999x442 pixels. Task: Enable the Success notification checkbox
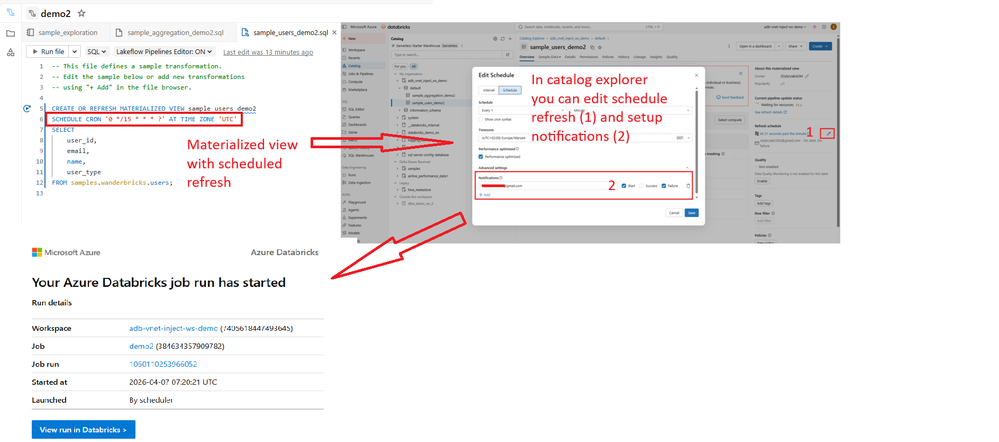(642, 185)
